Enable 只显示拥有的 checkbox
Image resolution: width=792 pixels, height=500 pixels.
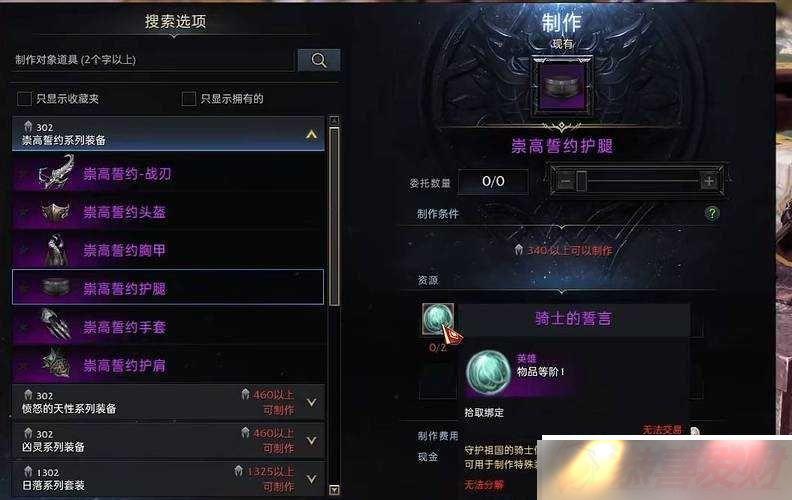point(188,98)
